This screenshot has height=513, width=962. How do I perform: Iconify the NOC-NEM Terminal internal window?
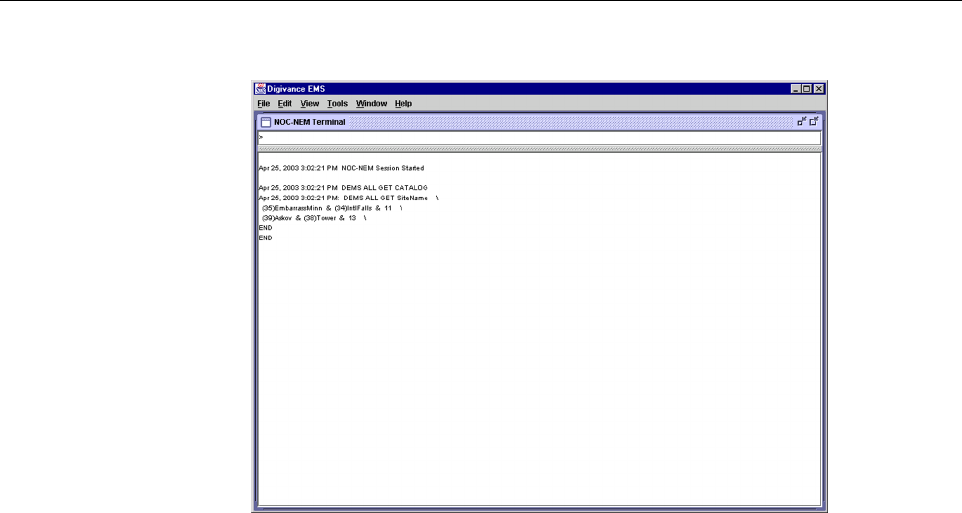[x=801, y=122]
